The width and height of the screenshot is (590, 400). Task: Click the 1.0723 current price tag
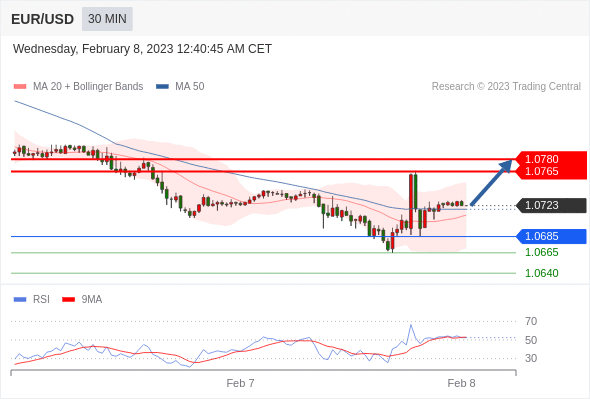[552, 205]
